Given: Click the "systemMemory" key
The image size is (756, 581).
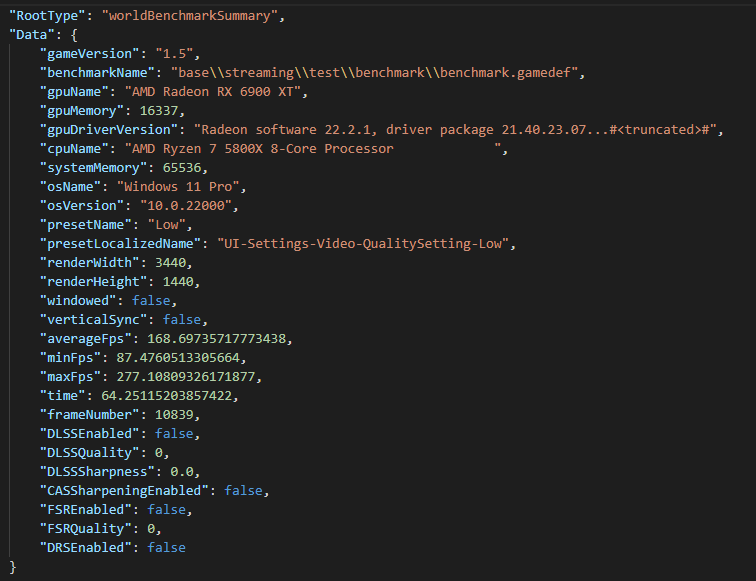Looking at the screenshot, I should [x=94, y=168].
